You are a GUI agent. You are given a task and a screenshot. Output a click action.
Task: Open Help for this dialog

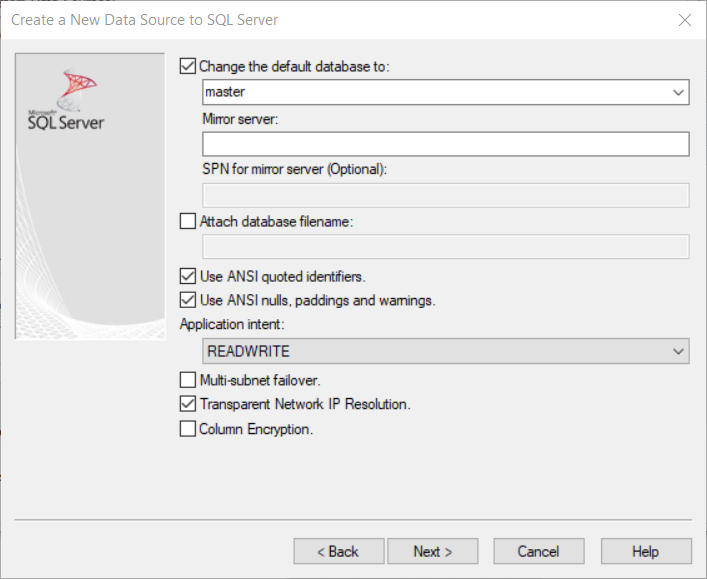pyautogui.click(x=646, y=551)
